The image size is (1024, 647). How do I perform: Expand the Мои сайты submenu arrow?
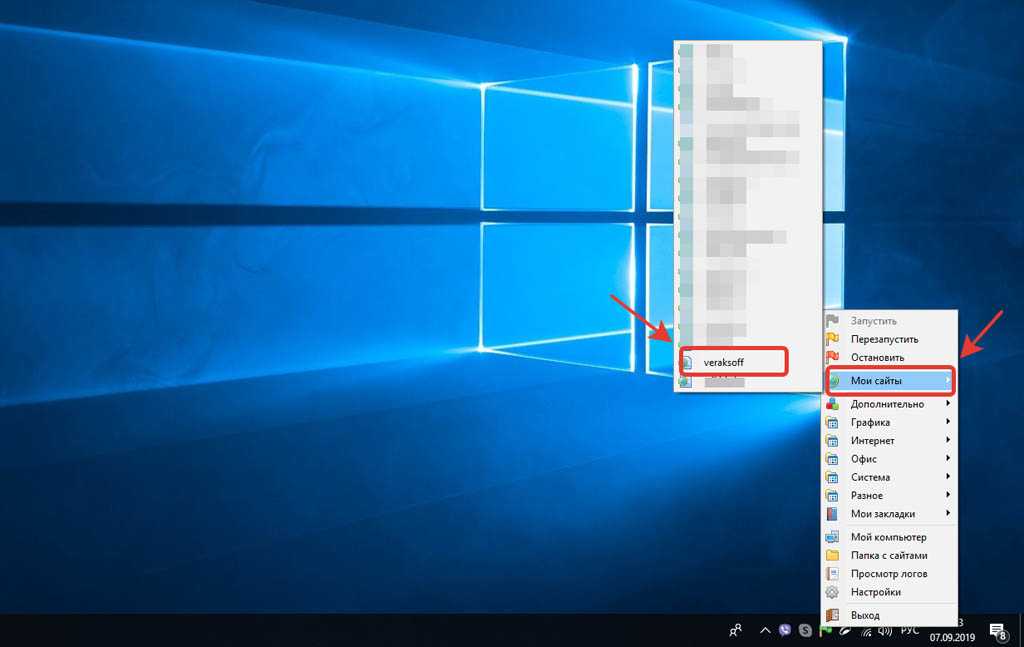948,380
